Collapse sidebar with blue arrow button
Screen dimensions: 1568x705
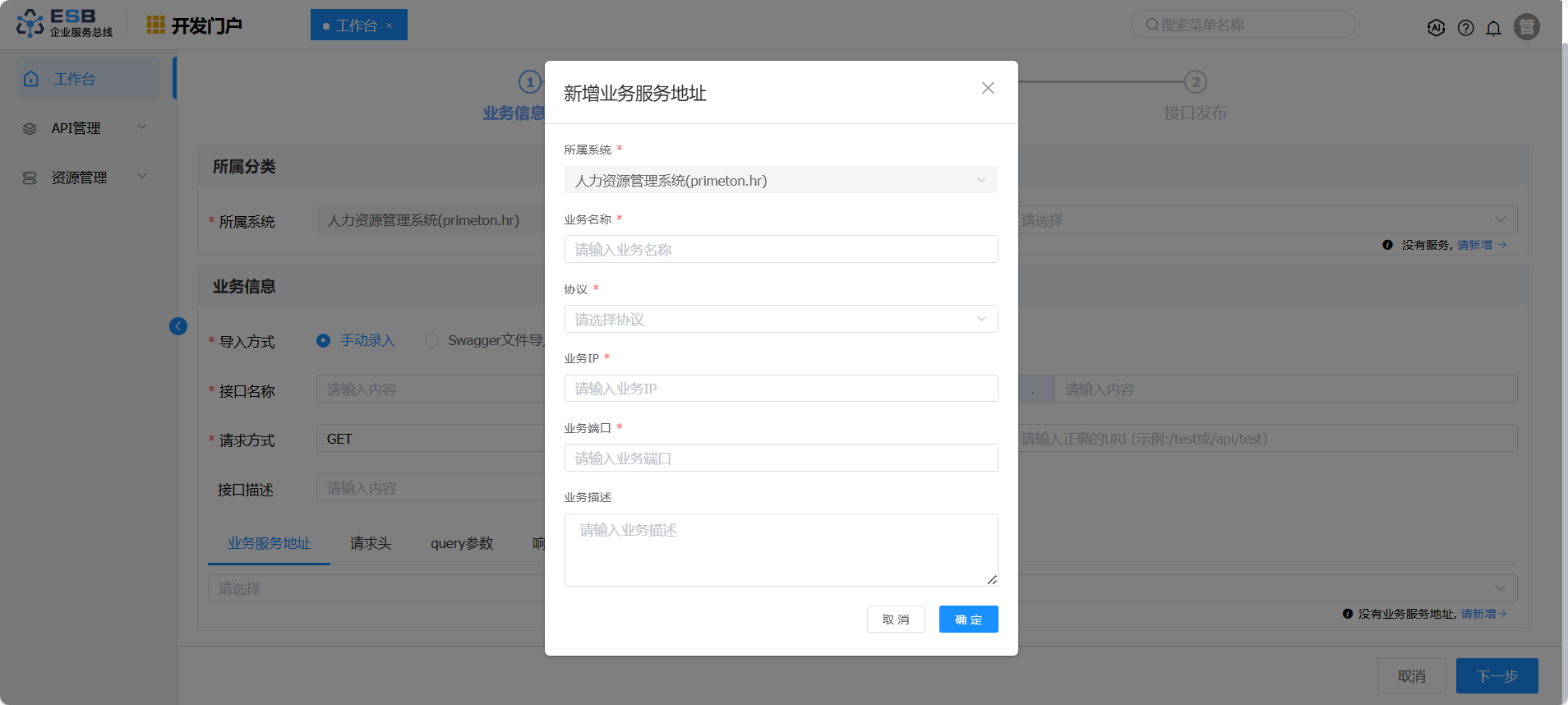point(178,326)
